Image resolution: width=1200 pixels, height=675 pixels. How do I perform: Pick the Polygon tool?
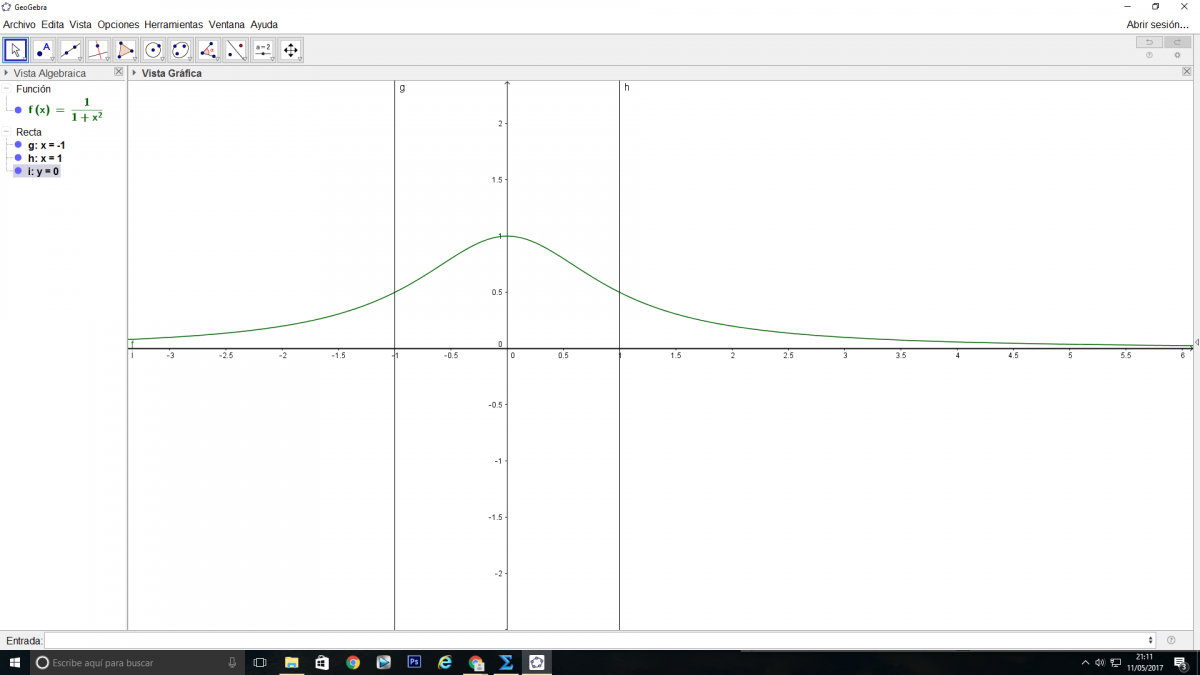pyautogui.click(x=126, y=50)
